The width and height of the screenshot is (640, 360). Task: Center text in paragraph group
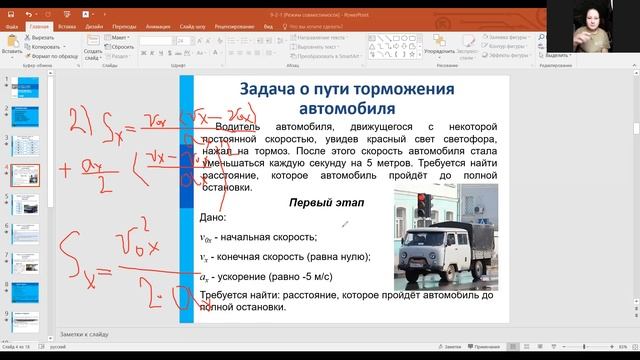coord(240,53)
